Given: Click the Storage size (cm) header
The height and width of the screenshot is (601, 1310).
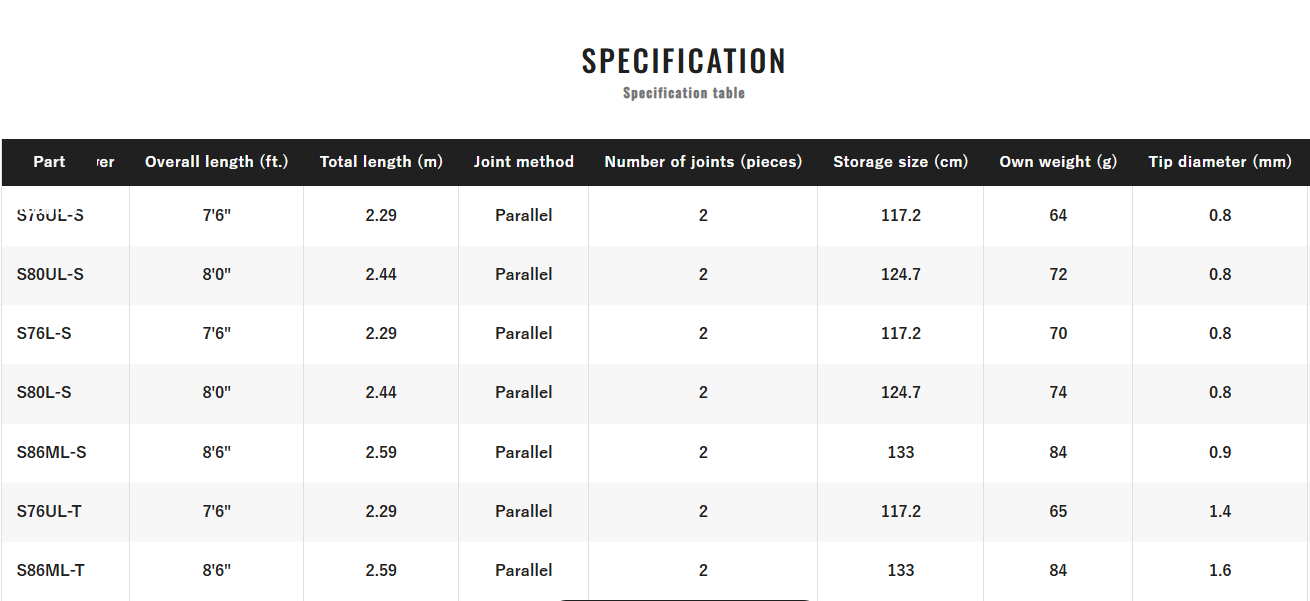Looking at the screenshot, I should (900, 162).
